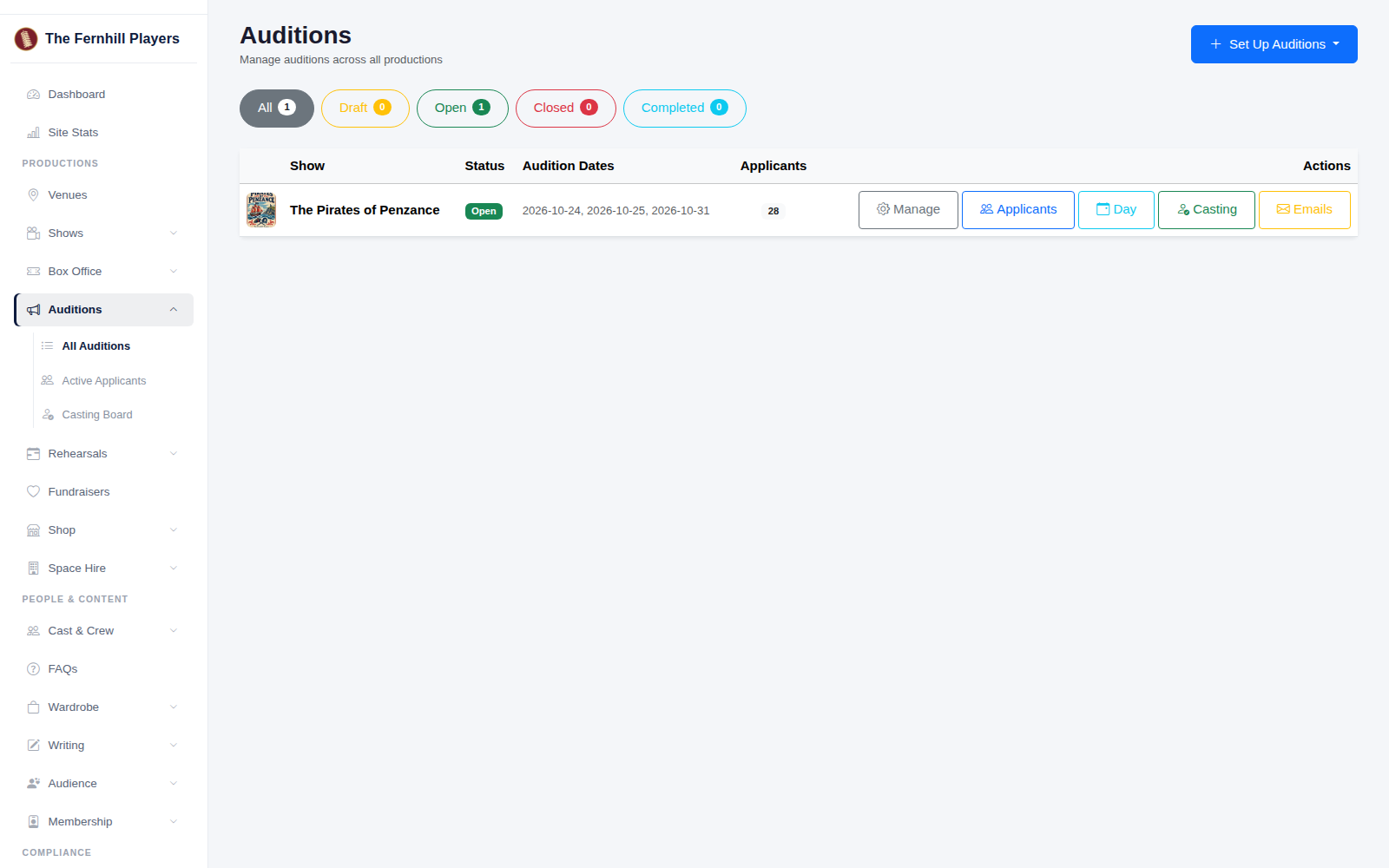
Task: Click the Shop storefront icon
Action: pyautogui.click(x=33, y=530)
